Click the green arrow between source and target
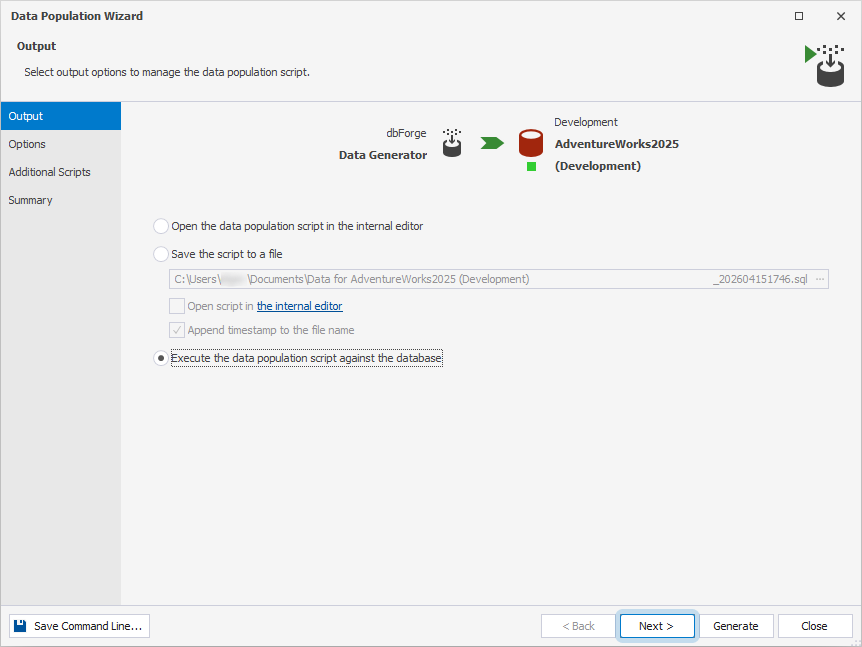 click(x=492, y=143)
